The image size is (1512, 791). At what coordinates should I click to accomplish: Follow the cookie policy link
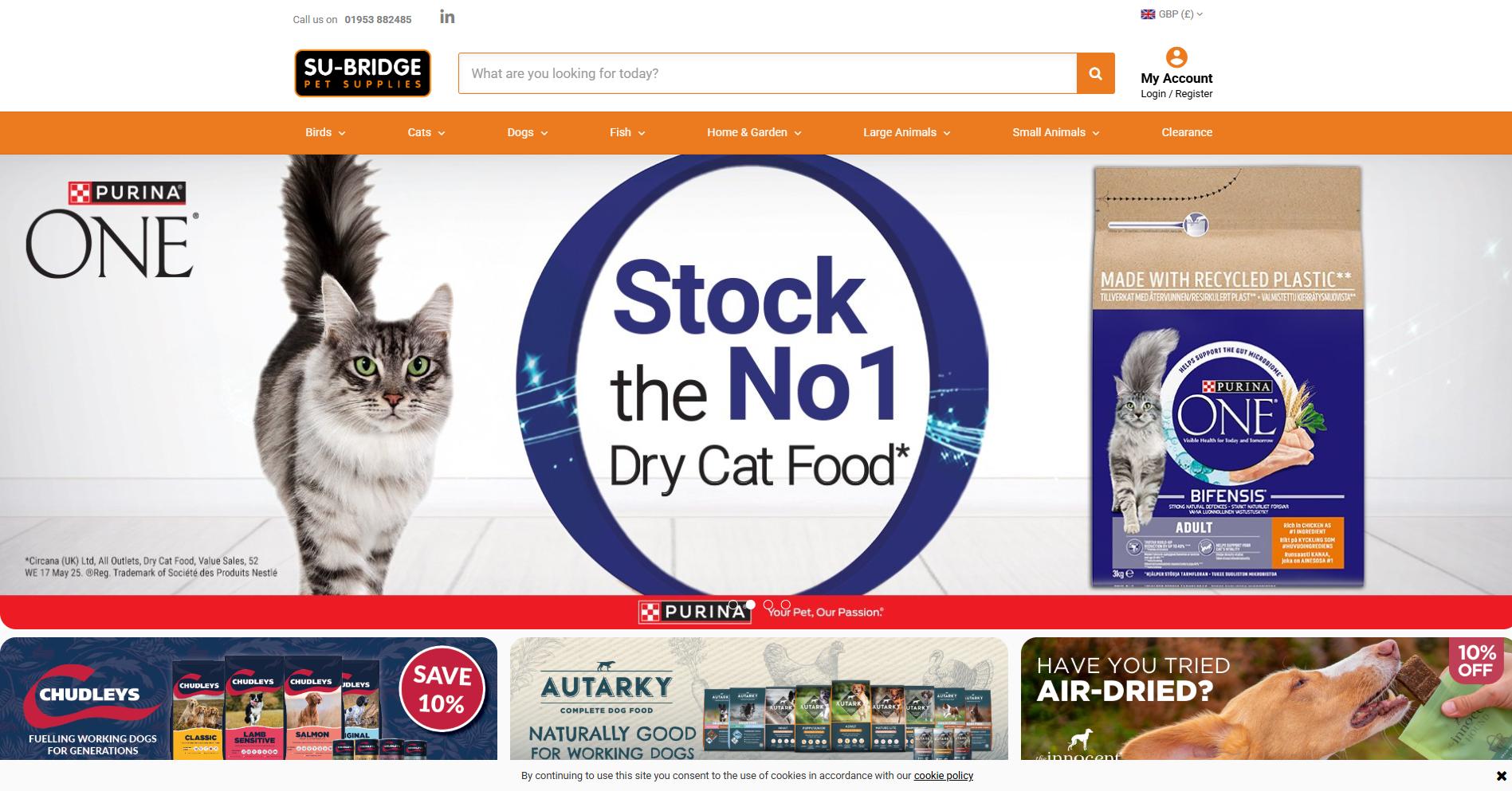(x=944, y=776)
